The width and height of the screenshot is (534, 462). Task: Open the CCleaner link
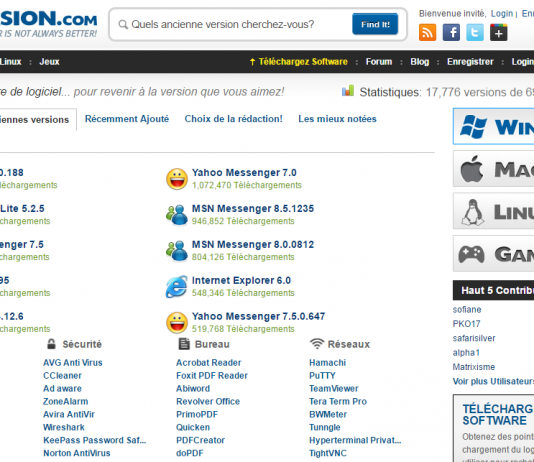coord(62,376)
